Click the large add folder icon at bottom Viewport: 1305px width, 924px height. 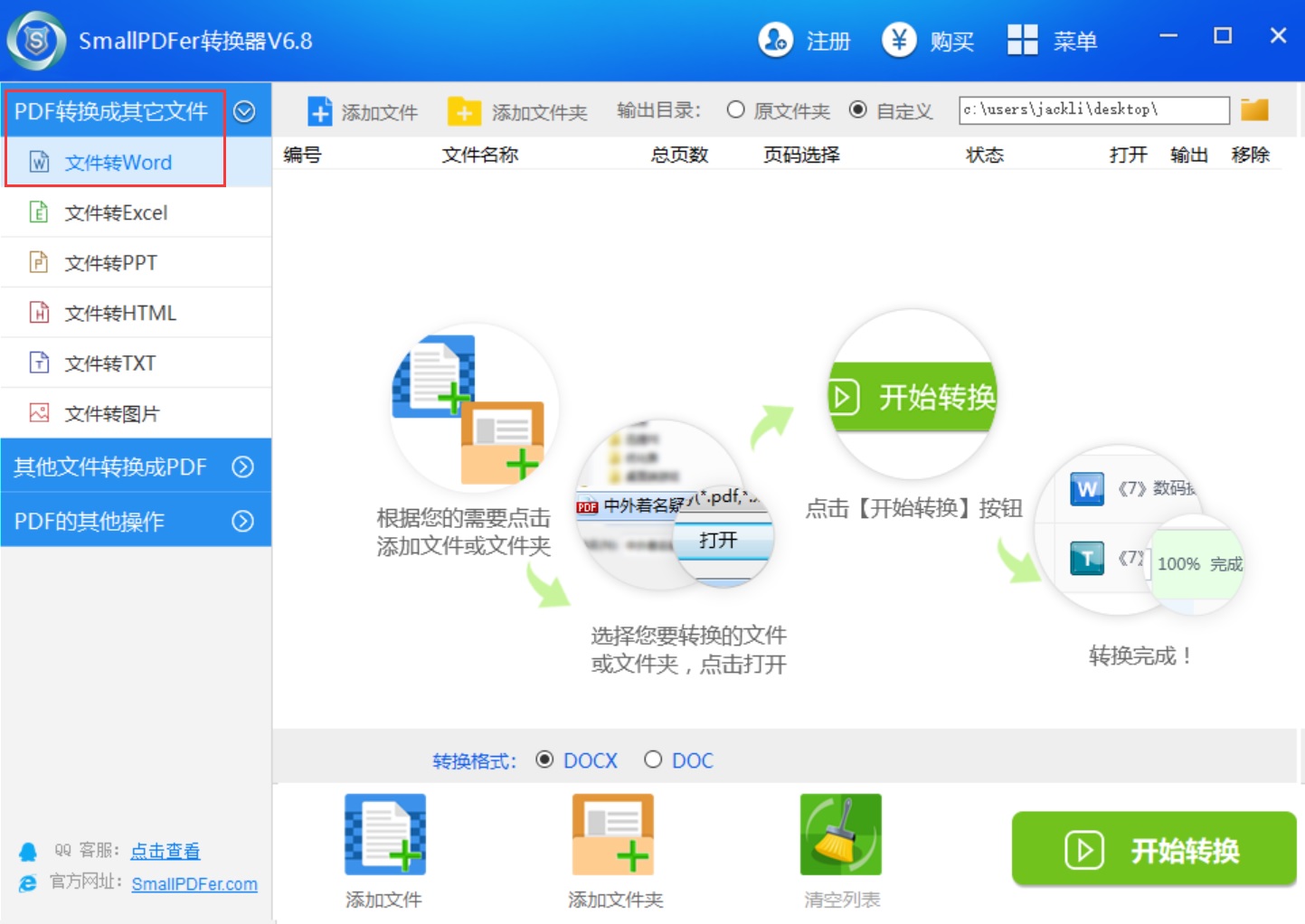pyautogui.click(x=613, y=834)
